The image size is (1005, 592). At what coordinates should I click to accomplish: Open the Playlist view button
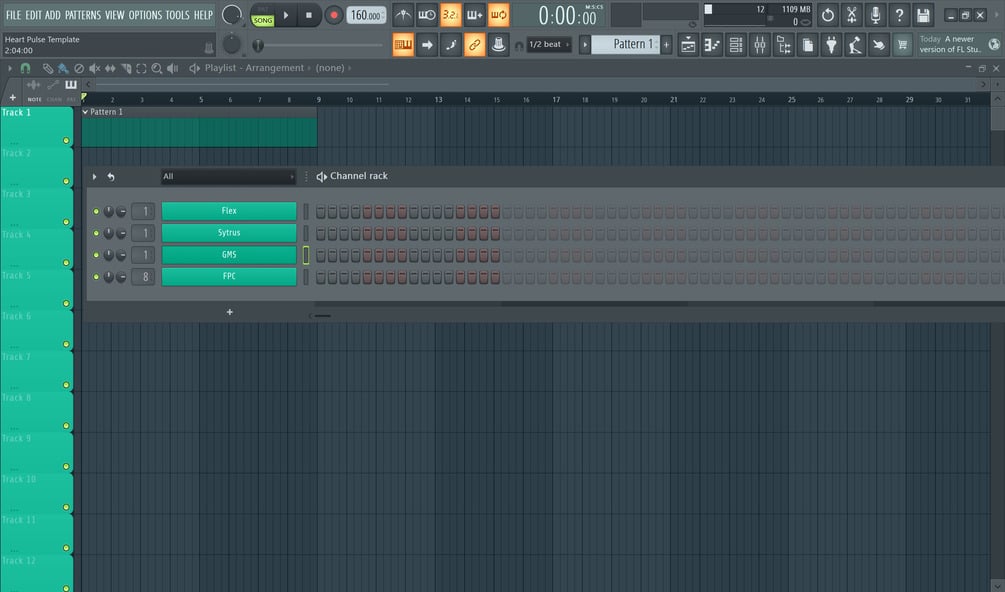[688, 45]
